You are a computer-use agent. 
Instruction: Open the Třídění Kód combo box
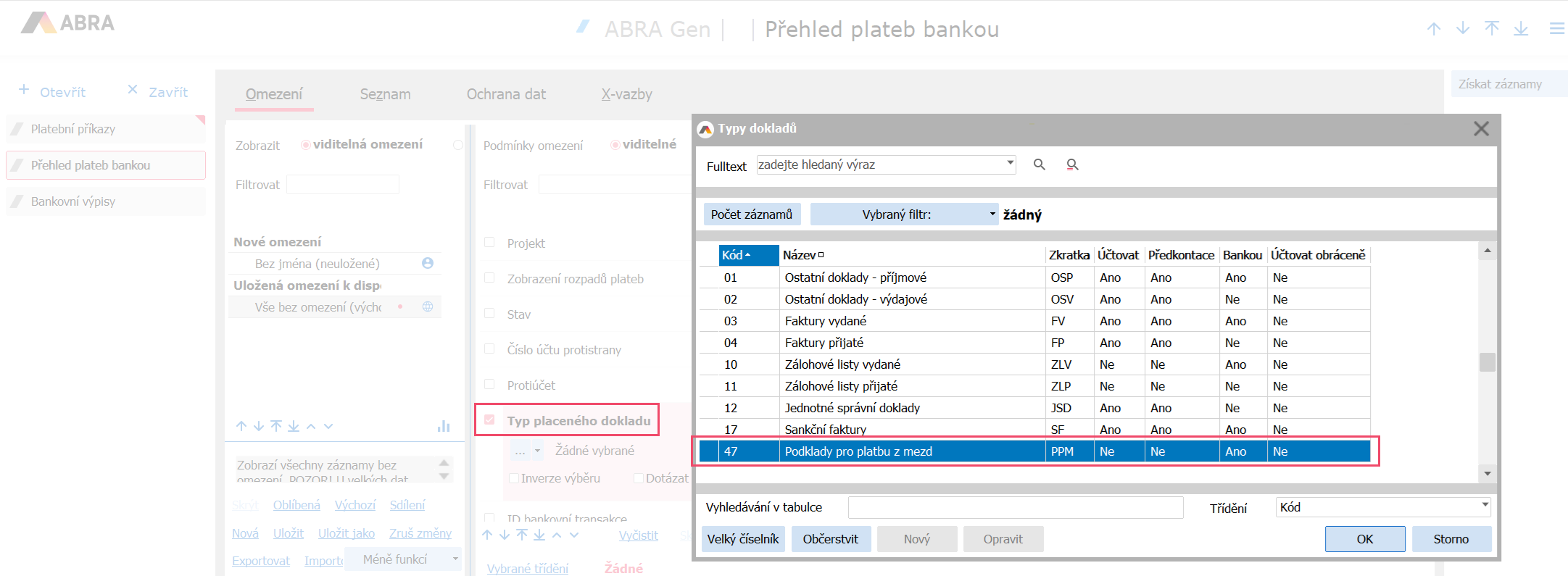[1485, 506]
